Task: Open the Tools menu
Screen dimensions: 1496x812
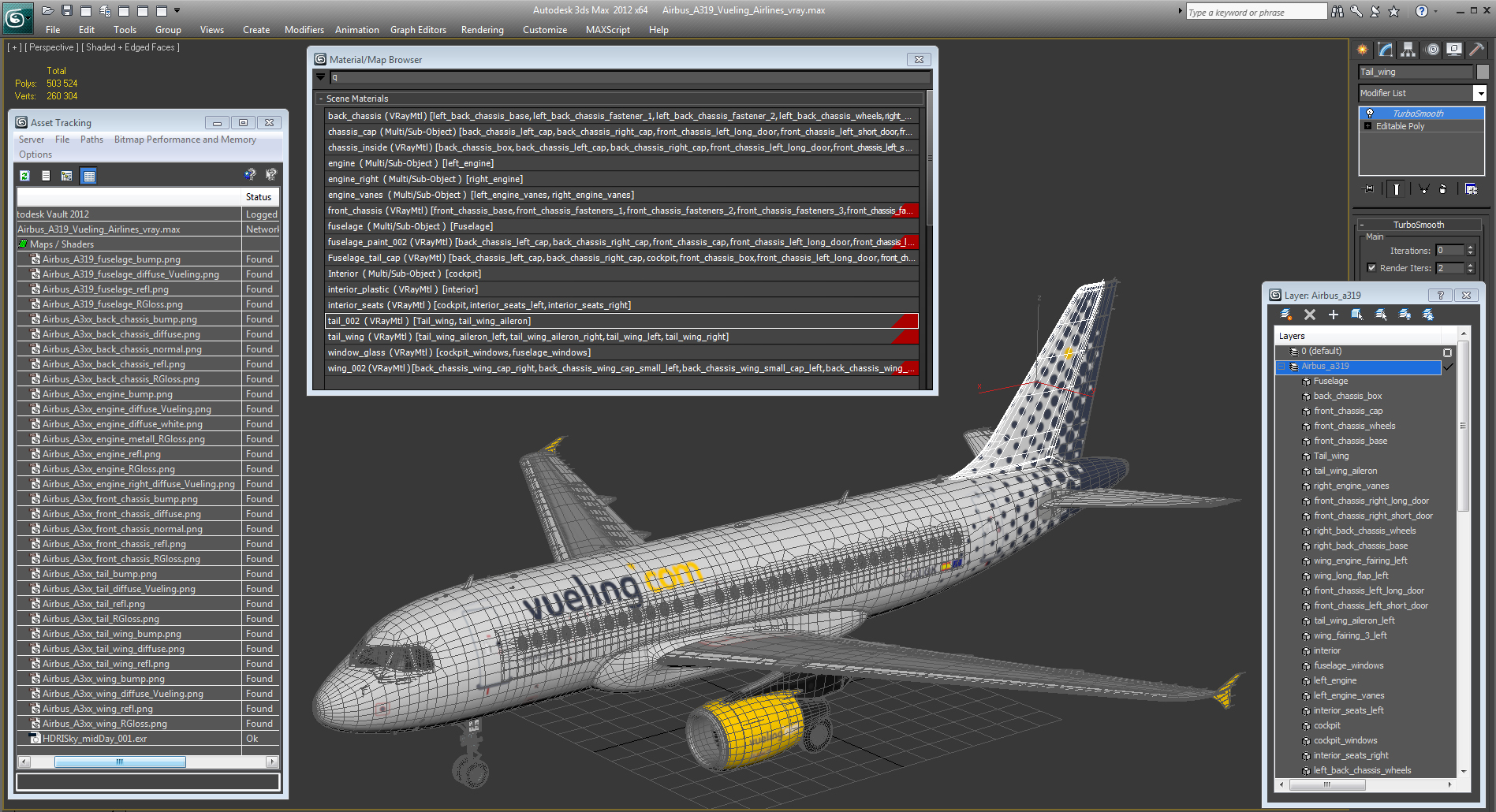Action: (125, 30)
